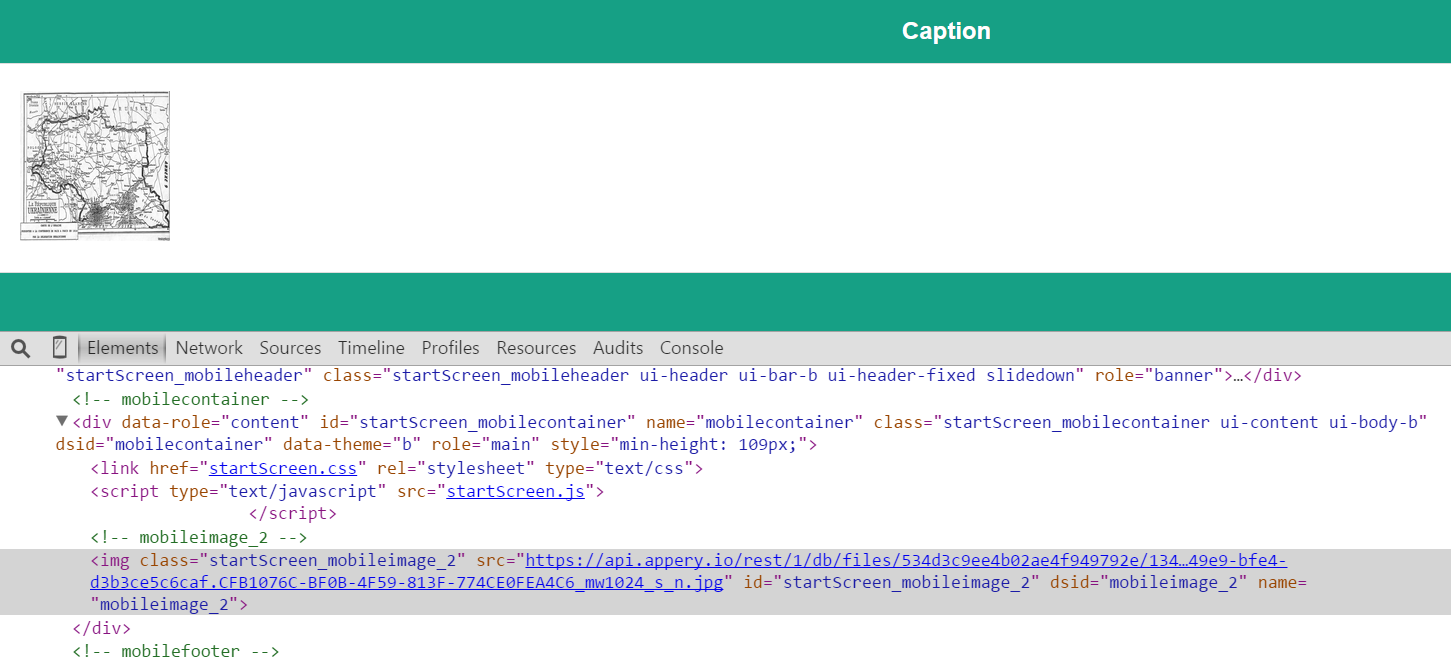The height and width of the screenshot is (664, 1451).
Task: Click the id="startScreen_mobileimage_2" attribute
Action: (x=891, y=583)
